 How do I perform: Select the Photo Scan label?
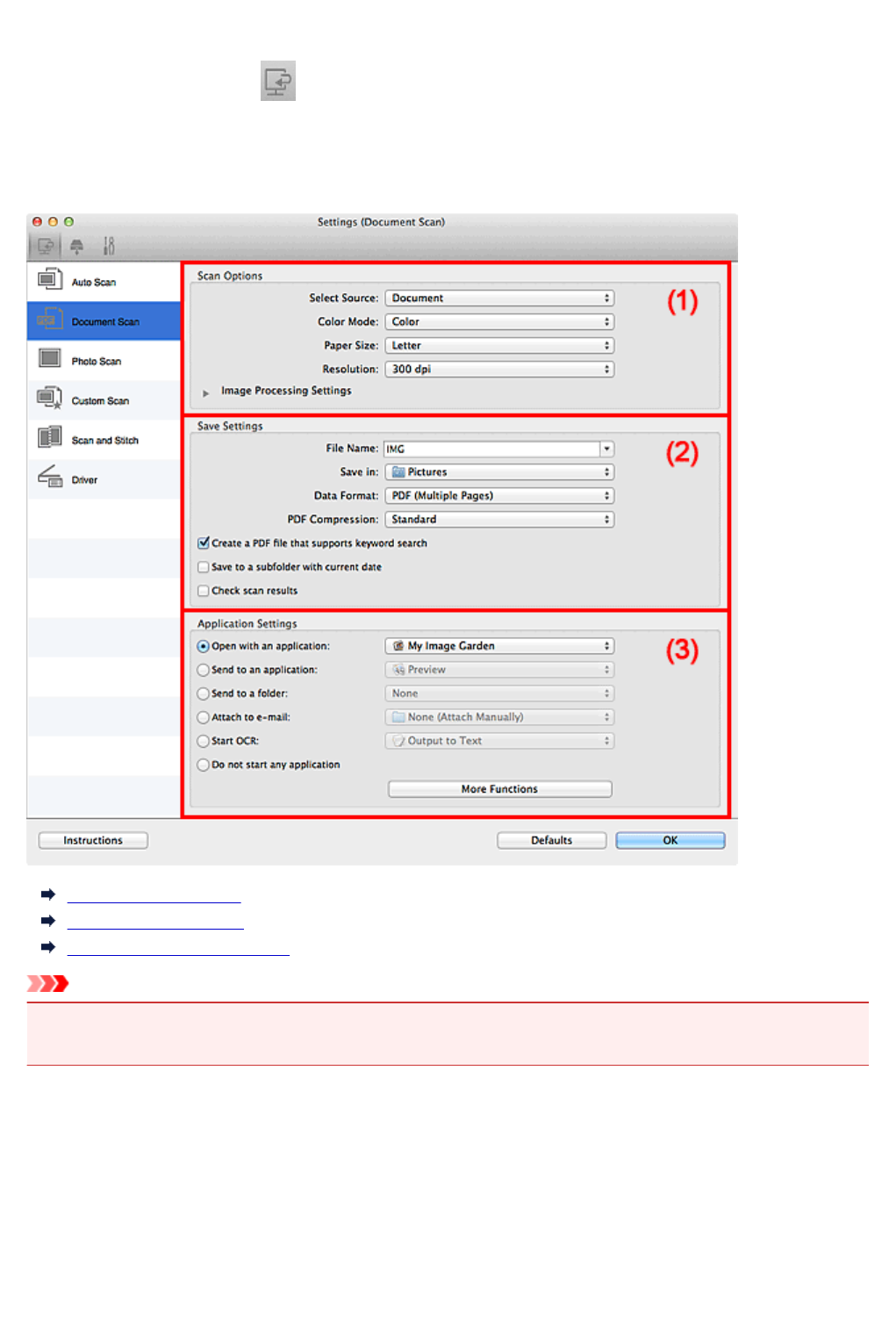click(x=97, y=362)
